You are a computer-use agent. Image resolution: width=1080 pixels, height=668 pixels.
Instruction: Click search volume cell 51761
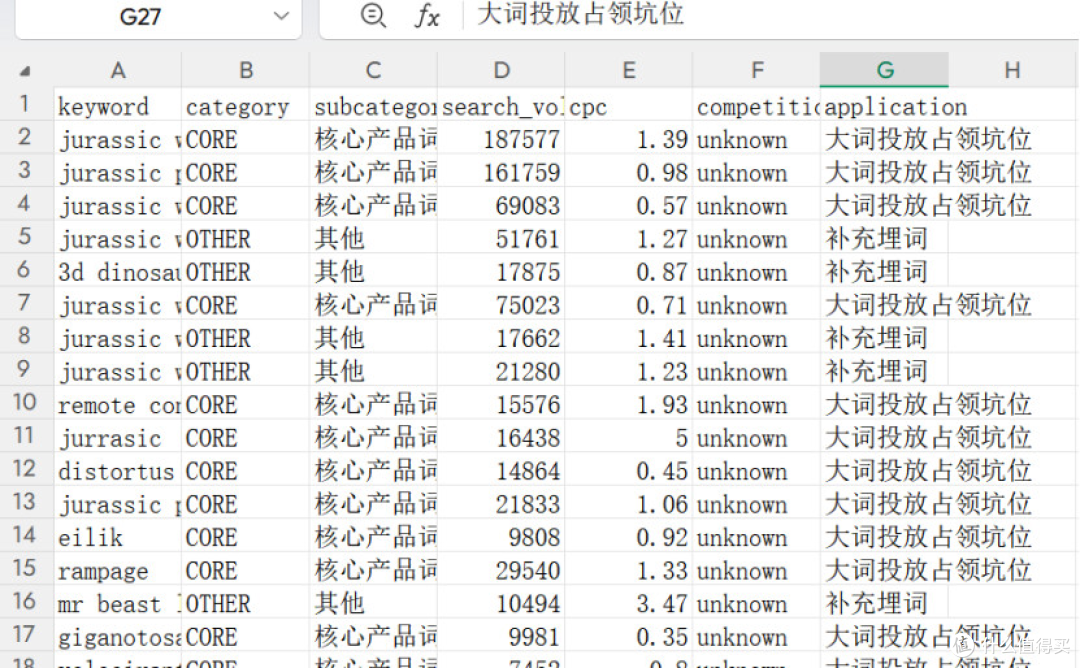501,238
